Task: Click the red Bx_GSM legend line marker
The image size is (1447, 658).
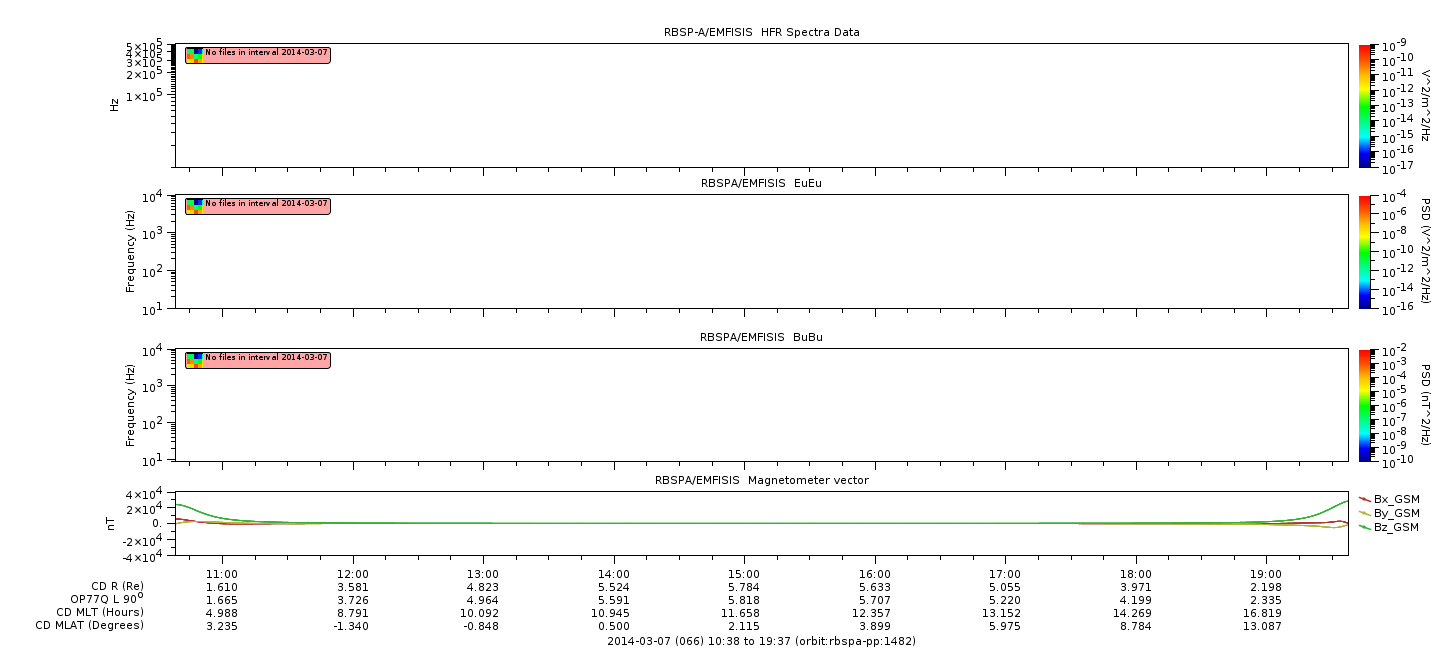Action: pos(1365,499)
